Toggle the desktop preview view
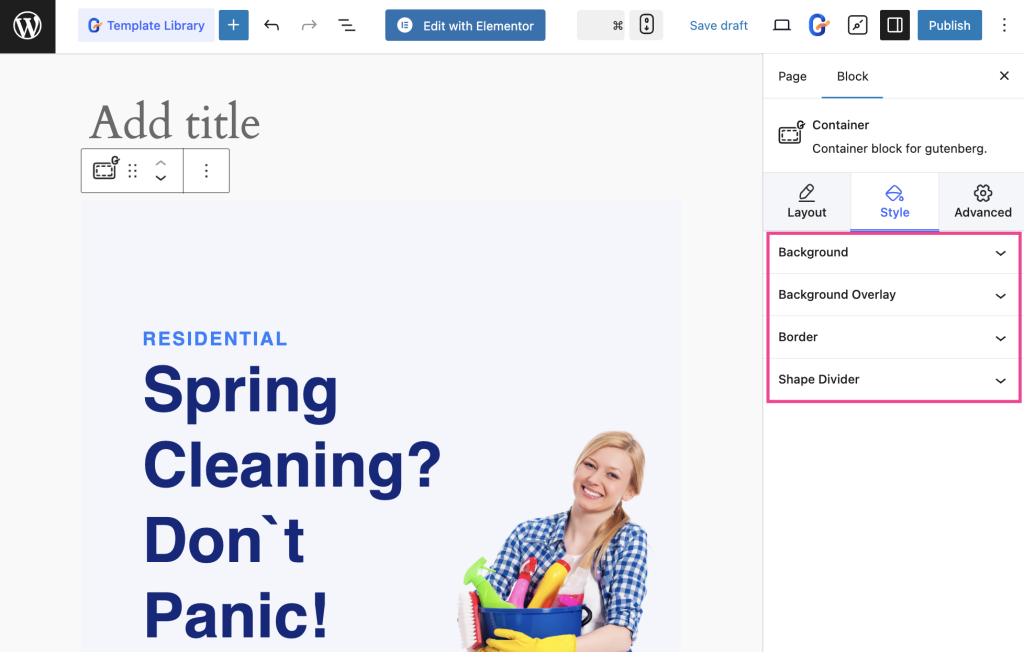Viewport: 1024px width, 652px height. tap(781, 25)
